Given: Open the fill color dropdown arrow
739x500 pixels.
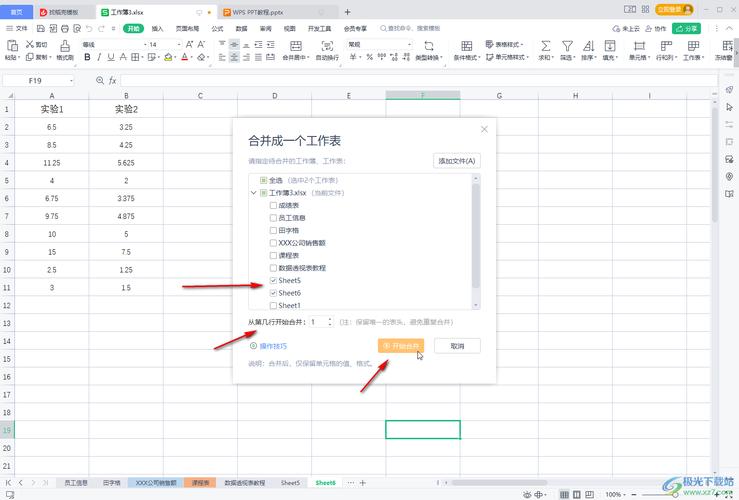Looking at the screenshot, I should (175, 57).
